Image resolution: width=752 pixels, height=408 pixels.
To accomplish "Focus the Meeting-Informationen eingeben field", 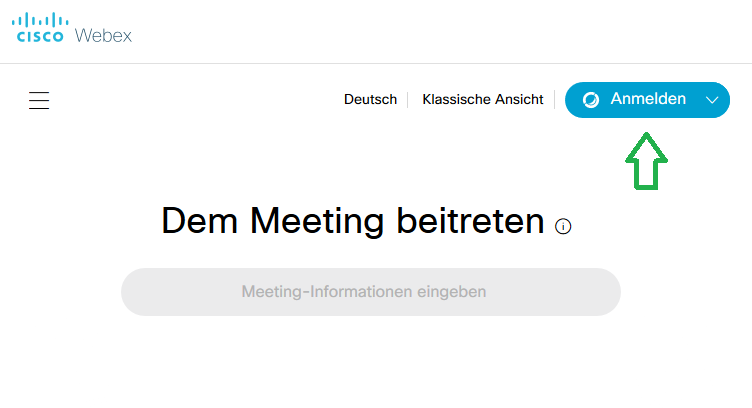I will coord(371,291).
